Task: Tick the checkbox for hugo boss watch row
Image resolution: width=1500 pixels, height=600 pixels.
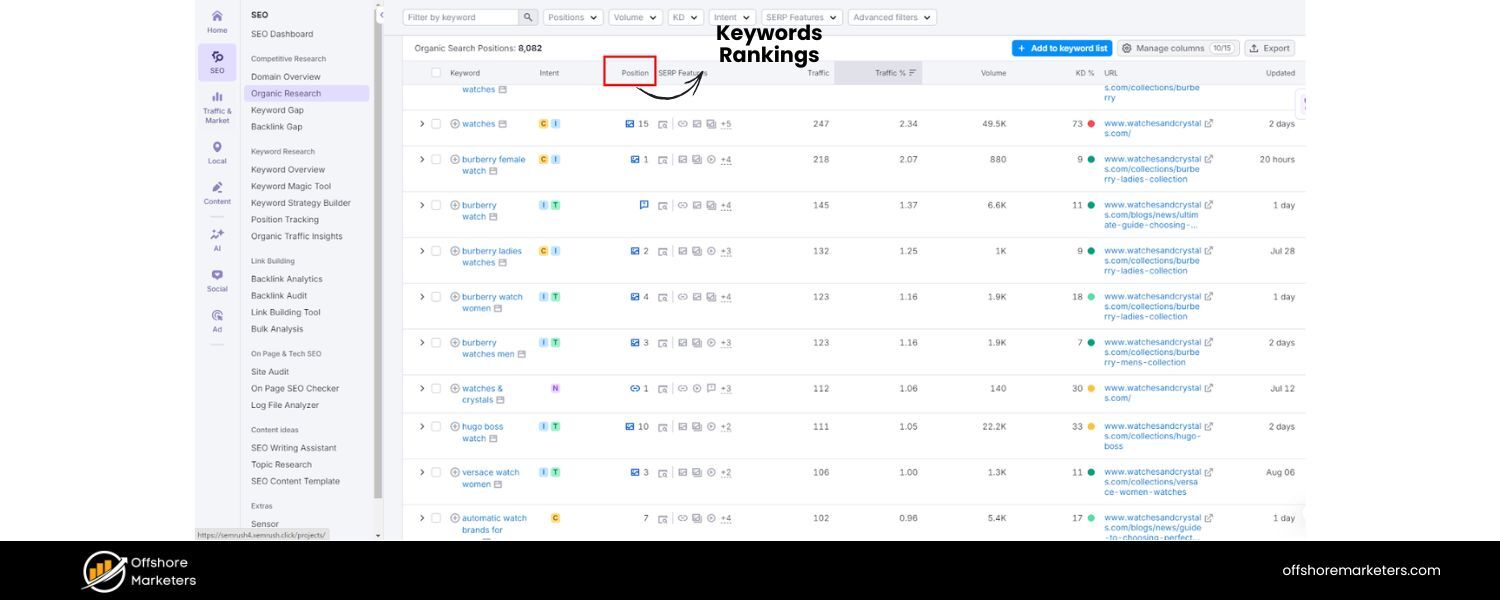Action: click(437, 426)
